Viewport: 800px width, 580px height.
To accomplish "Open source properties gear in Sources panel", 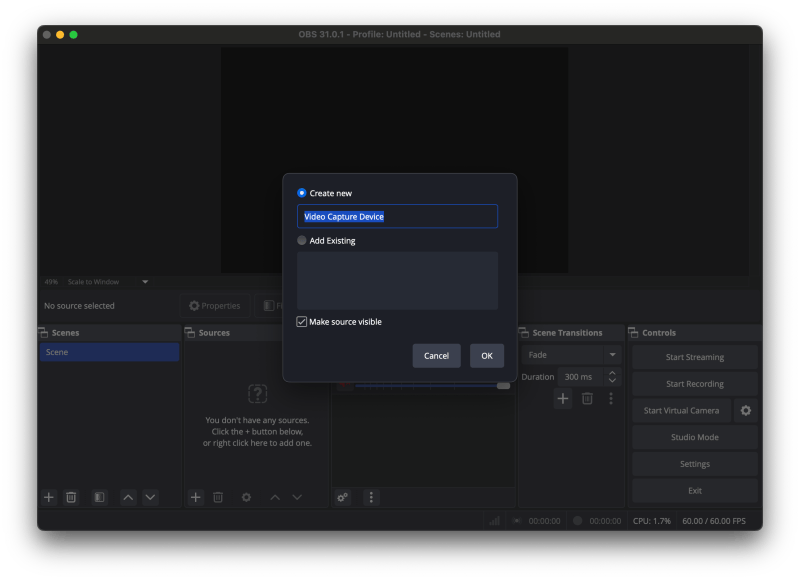I will tap(246, 497).
